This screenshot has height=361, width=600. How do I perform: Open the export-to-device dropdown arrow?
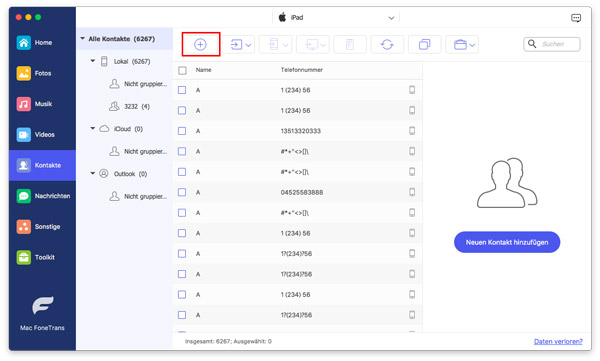pyautogui.click(x=285, y=45)
